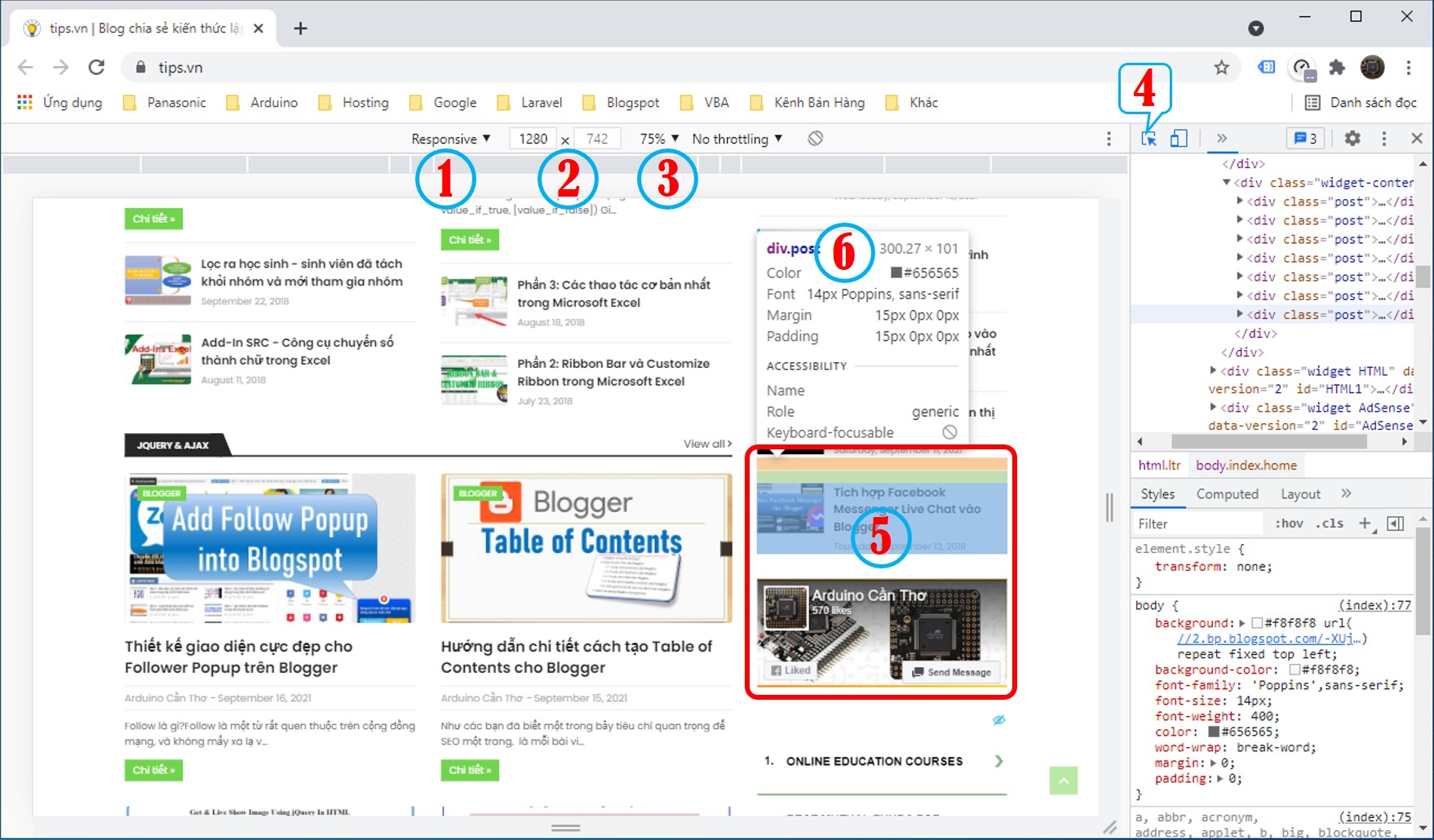Go back to previous page
This screenshot has width=1434, height=840.
pyautogui.click(x=25, y=68)
